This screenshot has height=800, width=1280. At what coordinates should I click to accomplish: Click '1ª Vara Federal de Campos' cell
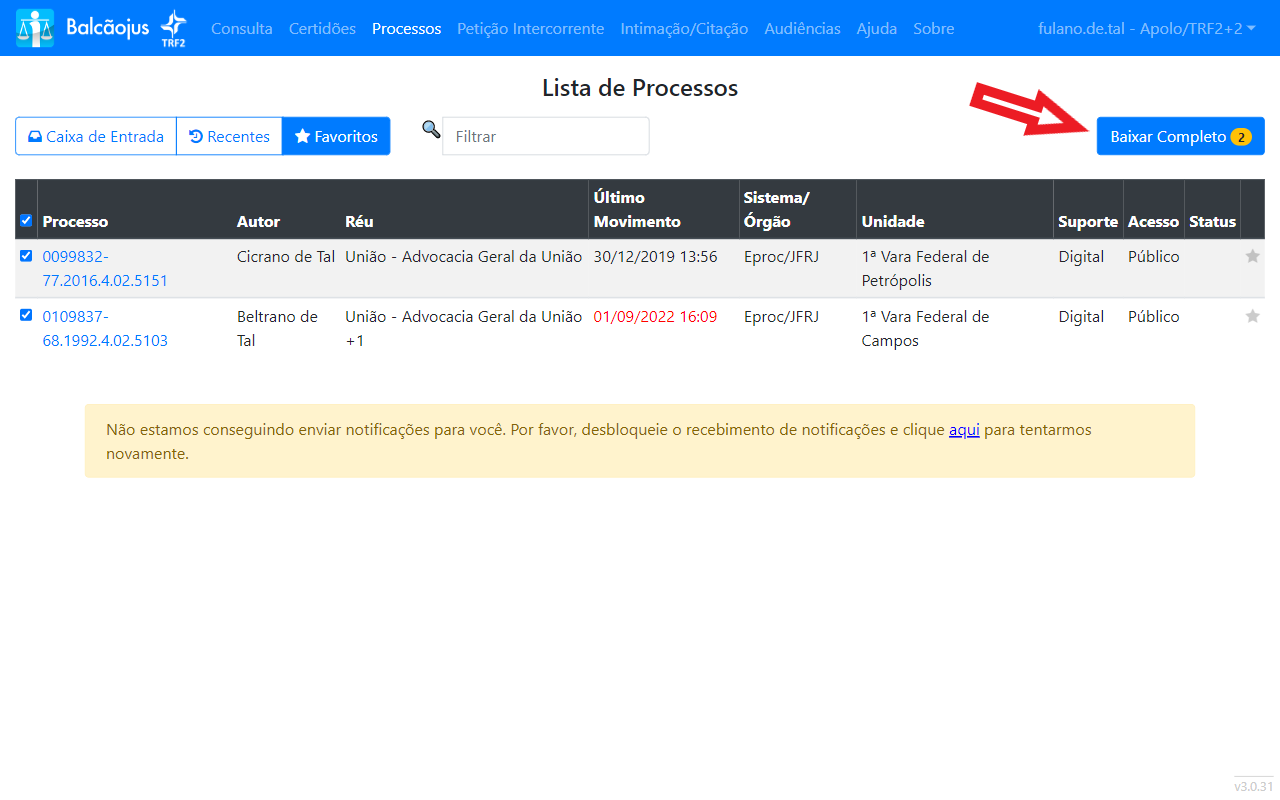coord(925,329)
